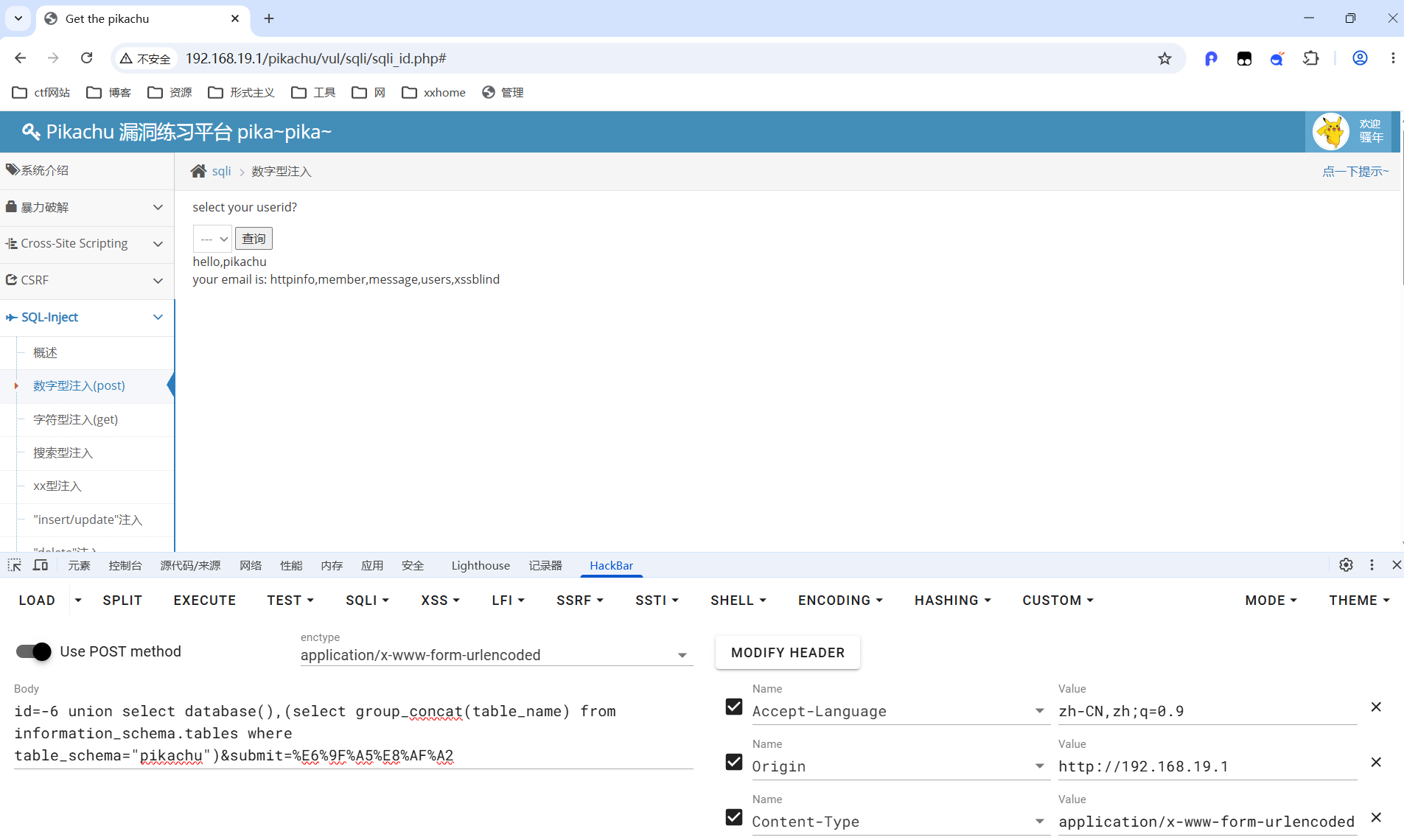The image size is (1404, 840).
Task: Uncheck the Content-Type header checkbox
Action: [x=734, y=818]
